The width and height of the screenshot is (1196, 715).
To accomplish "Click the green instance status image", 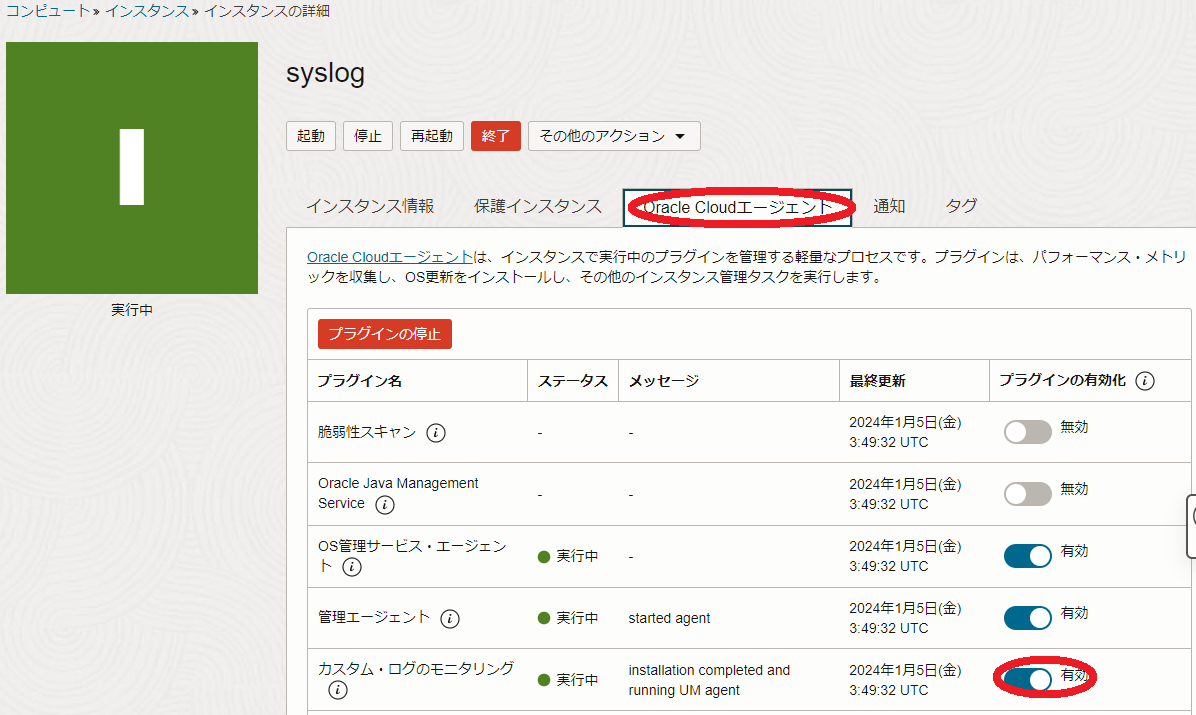I will [132, 168].
